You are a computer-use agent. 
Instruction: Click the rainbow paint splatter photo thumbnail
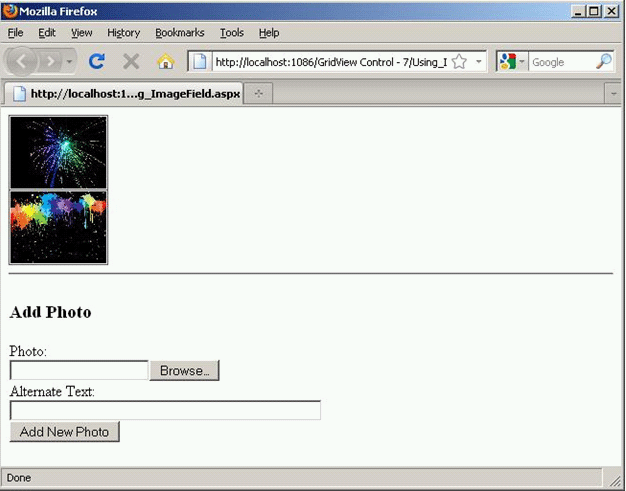pyautogui.click(x=58, y=227)
